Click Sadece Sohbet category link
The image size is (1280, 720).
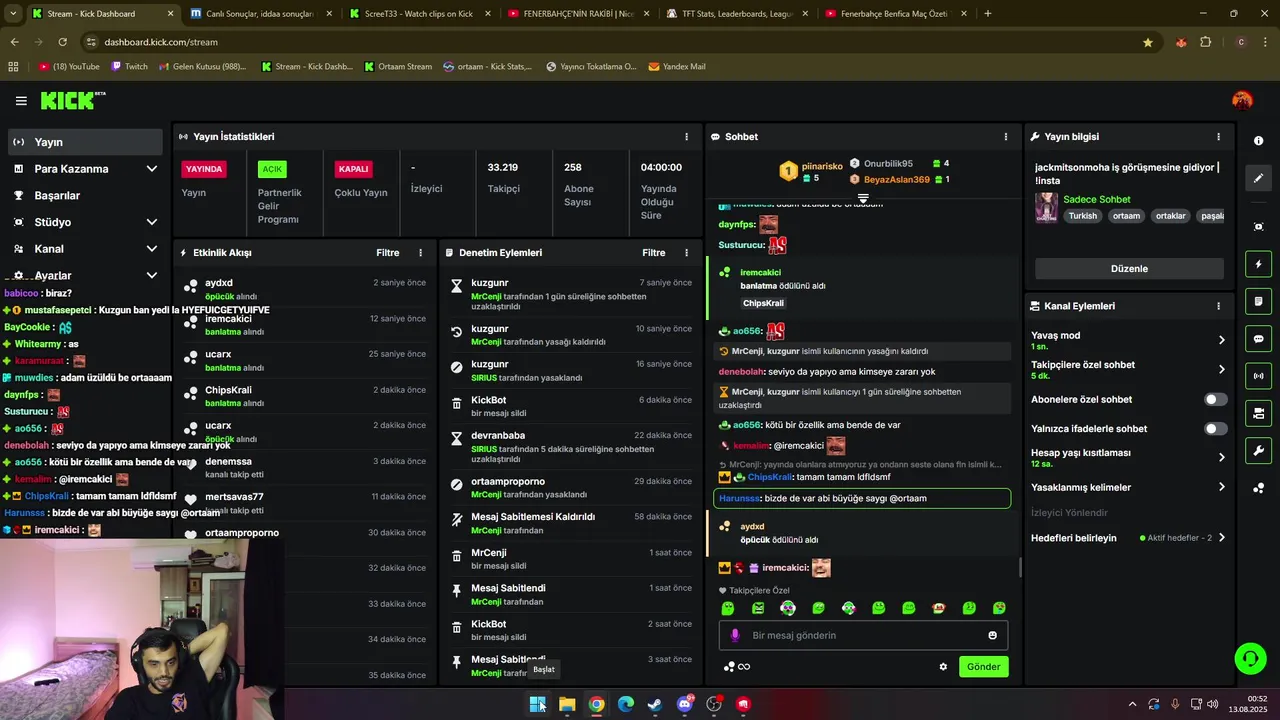1096,200
